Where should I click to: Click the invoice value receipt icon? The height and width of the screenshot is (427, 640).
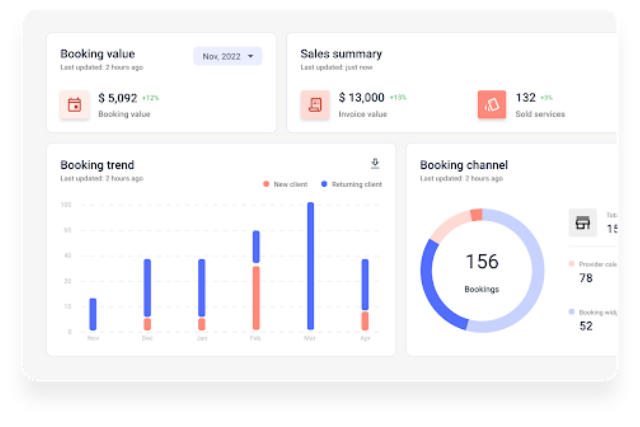tap(315, 105)
